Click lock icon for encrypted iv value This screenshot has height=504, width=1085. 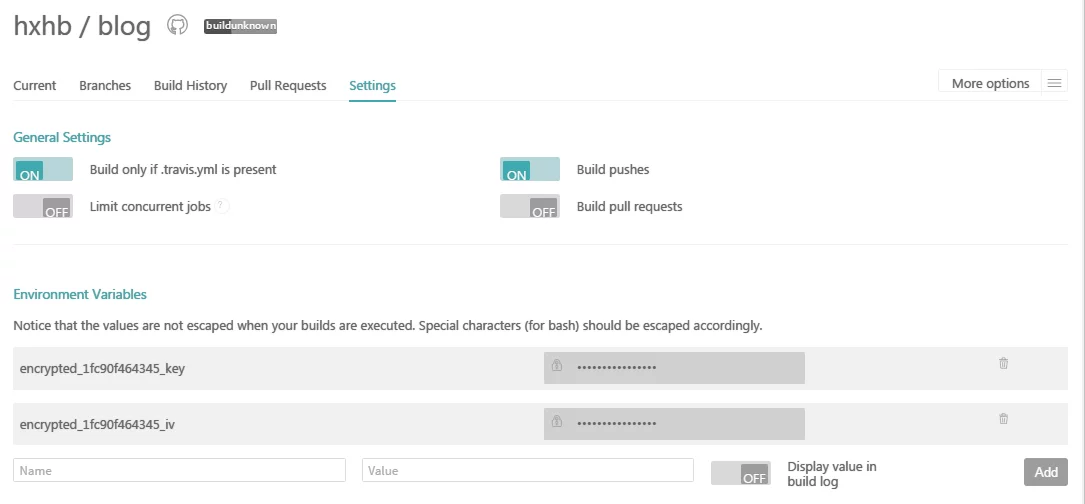pyautogui.click(x=558, y=422)
